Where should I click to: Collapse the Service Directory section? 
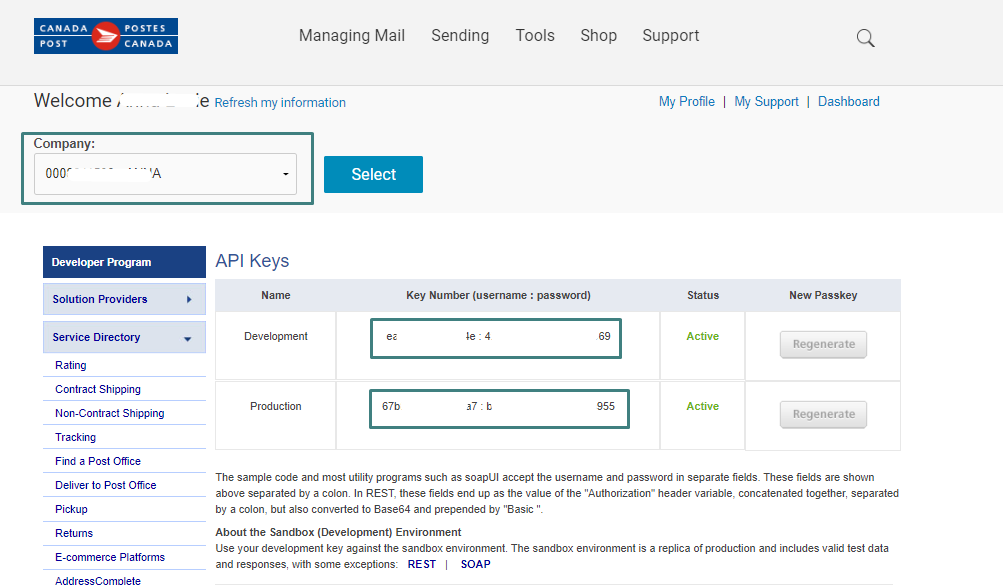187,339
